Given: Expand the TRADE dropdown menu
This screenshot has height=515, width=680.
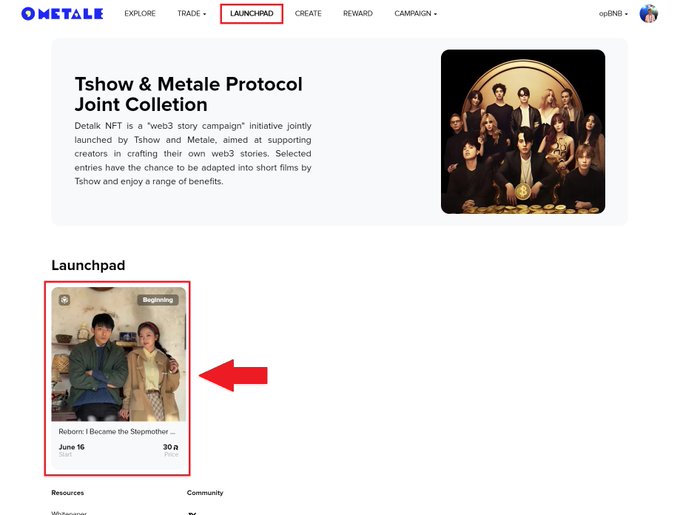Looking at the screenshot, I should pyautogui.click(x=192, y=13).
